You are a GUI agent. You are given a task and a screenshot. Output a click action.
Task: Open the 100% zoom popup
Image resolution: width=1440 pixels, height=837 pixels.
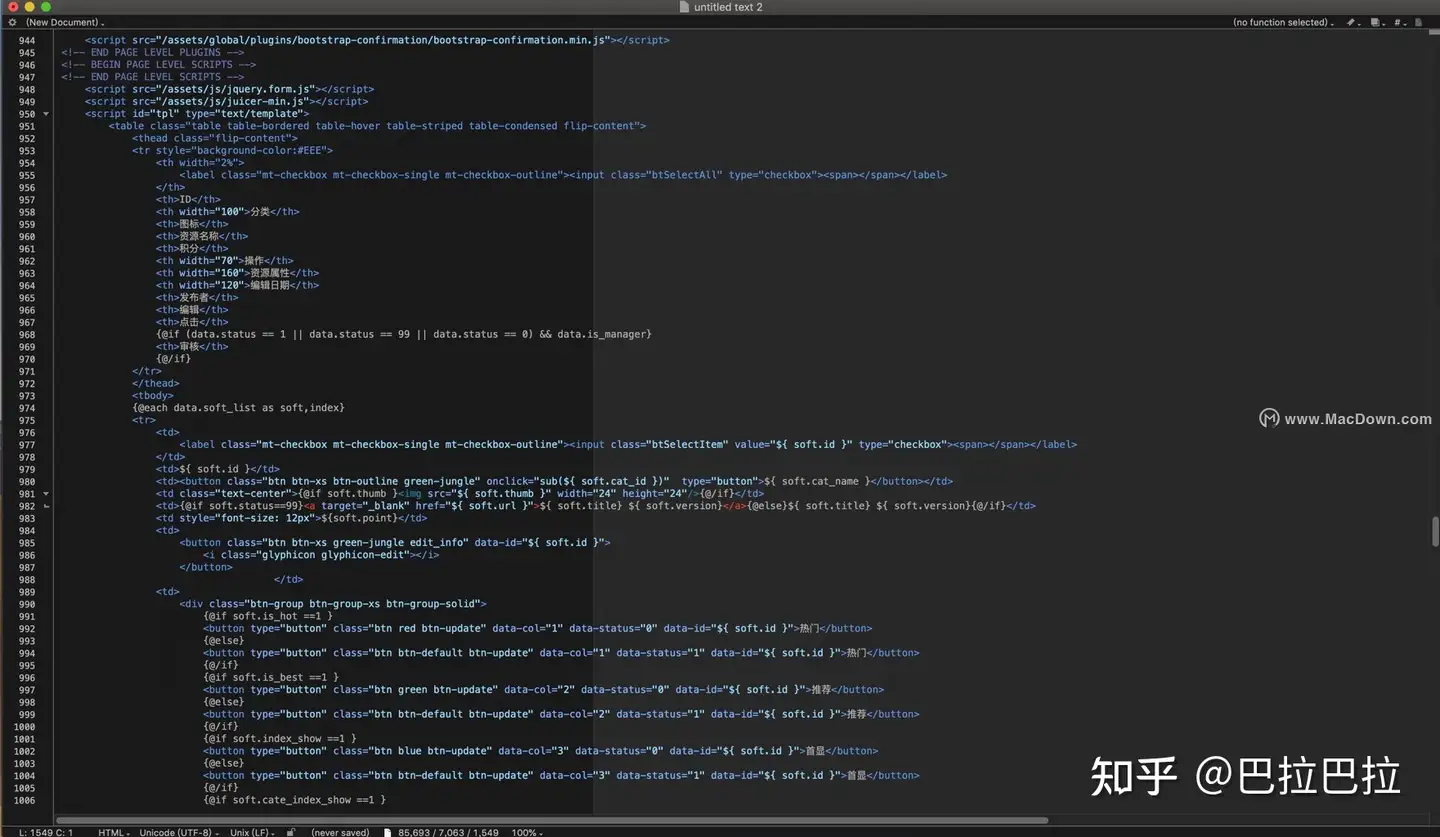[526, 832]
